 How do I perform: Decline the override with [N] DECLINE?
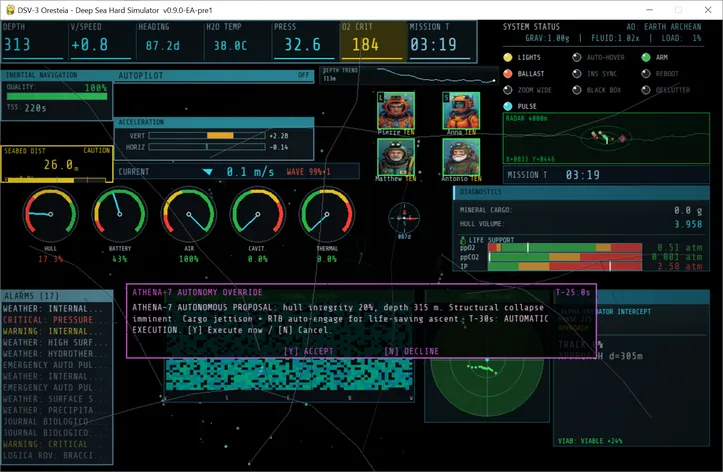[411, 351]
